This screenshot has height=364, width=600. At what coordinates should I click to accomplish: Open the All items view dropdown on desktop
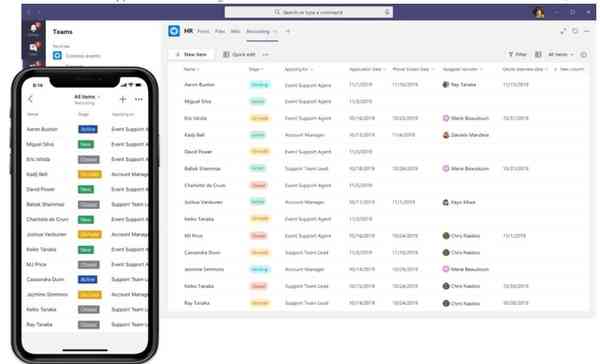[561, 54]
